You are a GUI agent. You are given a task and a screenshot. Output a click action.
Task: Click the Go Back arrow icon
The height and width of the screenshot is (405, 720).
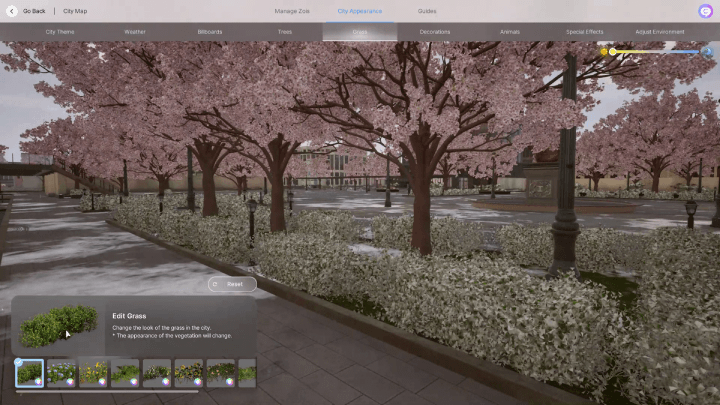click(x=14, y=11)
